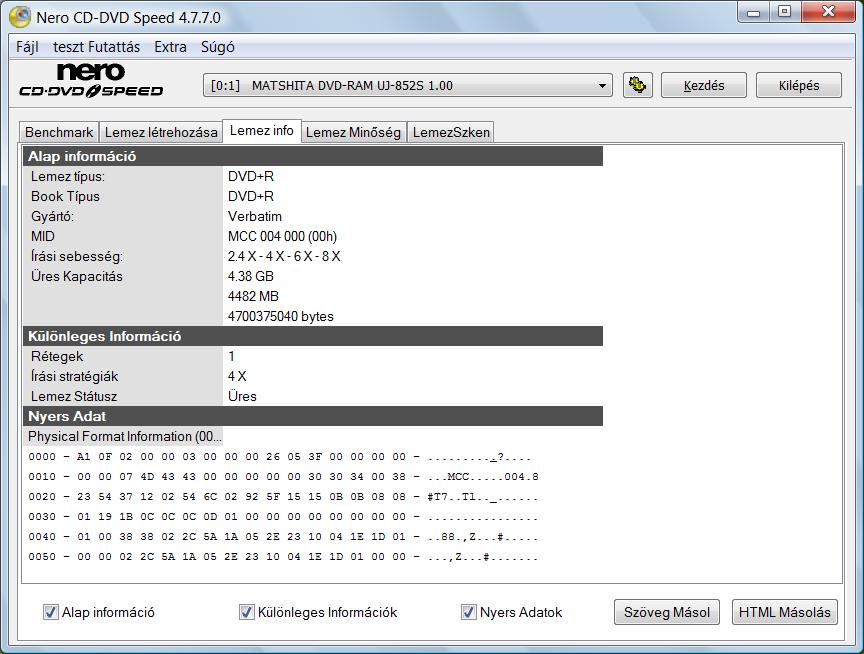Image resolution: width=864 pixels, height=654 pixels.
Task: Open the teszt Futattás menu
Action: pos(96,47)
